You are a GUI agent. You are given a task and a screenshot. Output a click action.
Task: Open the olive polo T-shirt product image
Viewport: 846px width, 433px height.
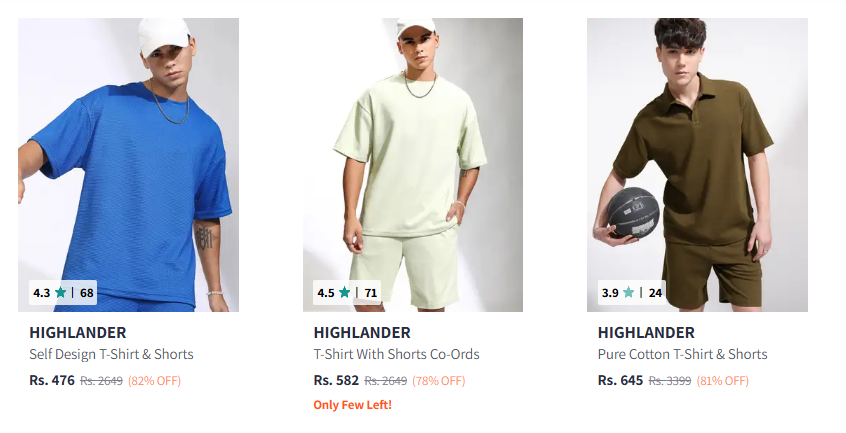(x=697, y=164)
